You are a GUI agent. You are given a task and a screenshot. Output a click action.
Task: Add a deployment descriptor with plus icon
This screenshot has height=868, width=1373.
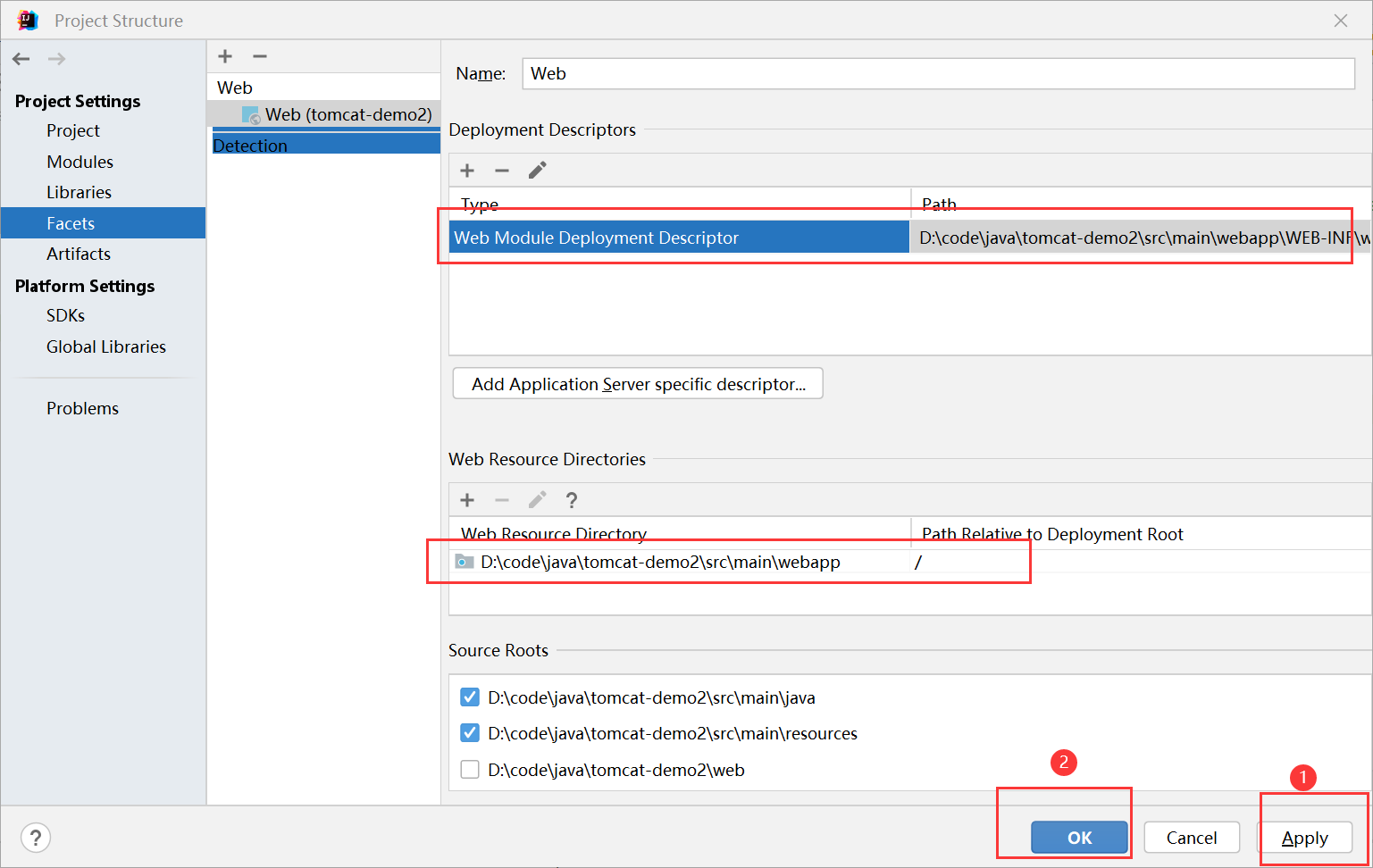tap(467, 171)
